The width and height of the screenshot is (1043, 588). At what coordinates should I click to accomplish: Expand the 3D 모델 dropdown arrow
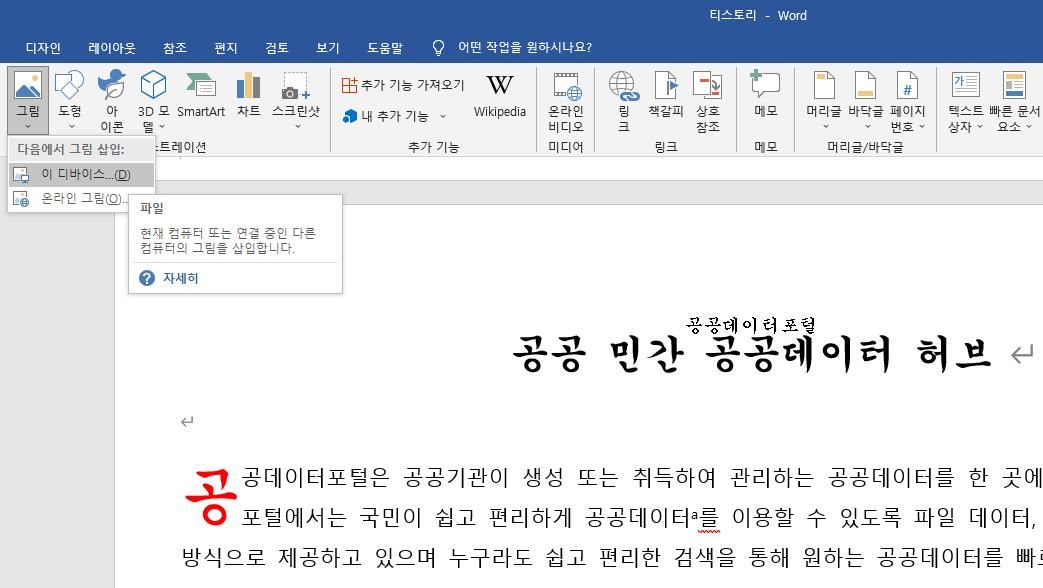pos(162,126)
